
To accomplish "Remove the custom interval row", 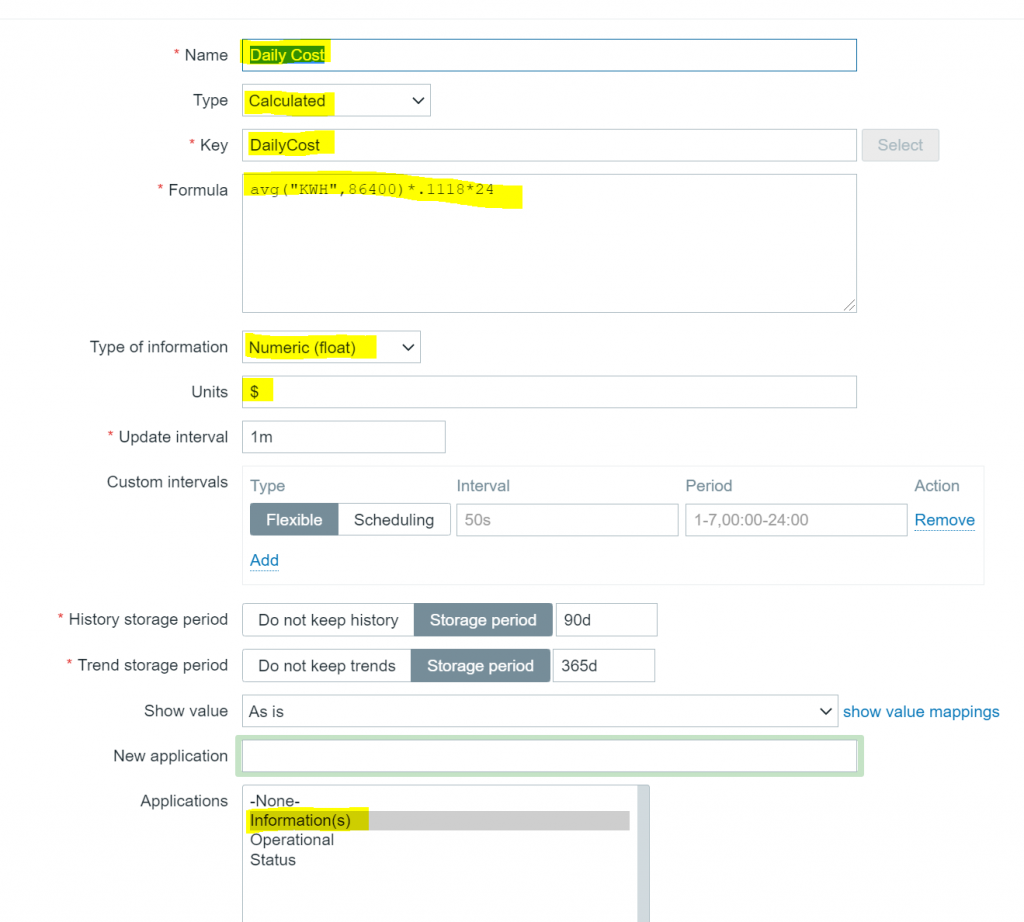I will pos(944,520).
